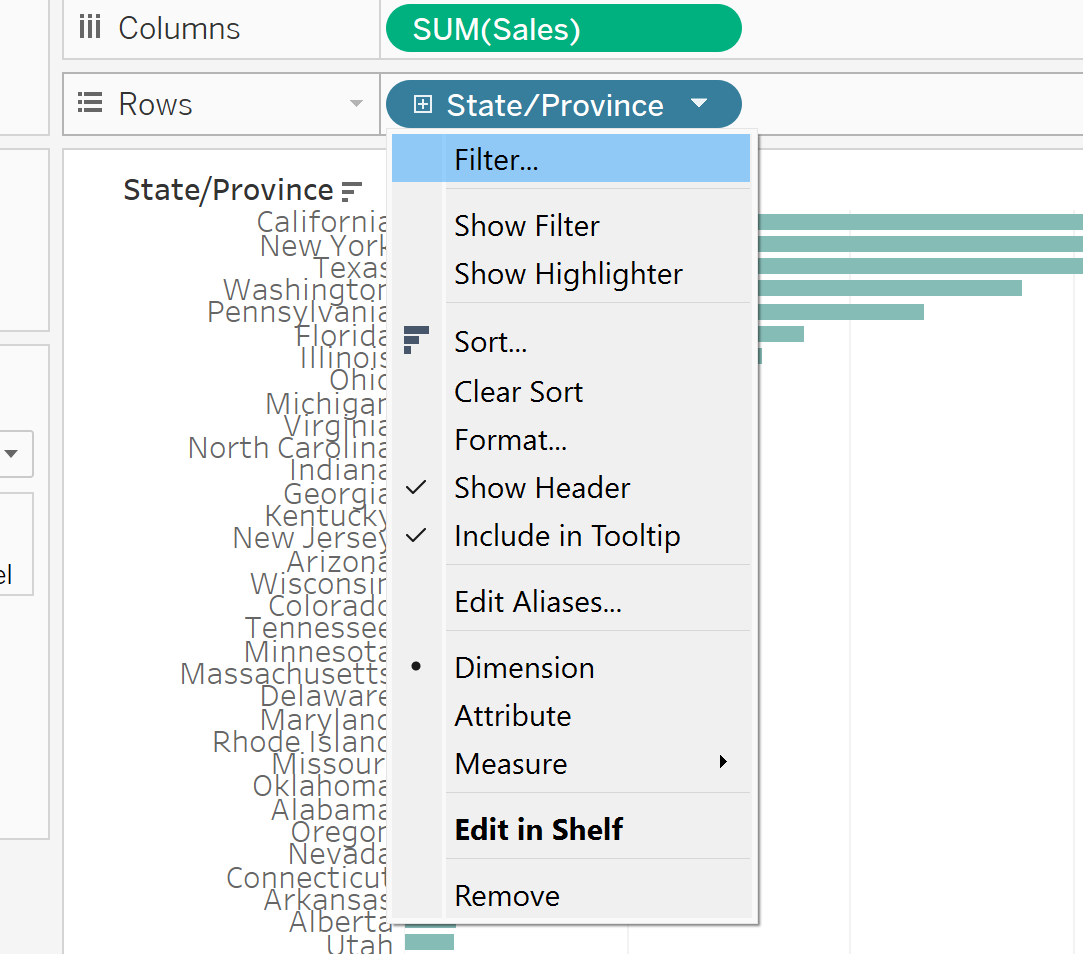Toggle the Show Header checkmark option

tap(542, 488)
